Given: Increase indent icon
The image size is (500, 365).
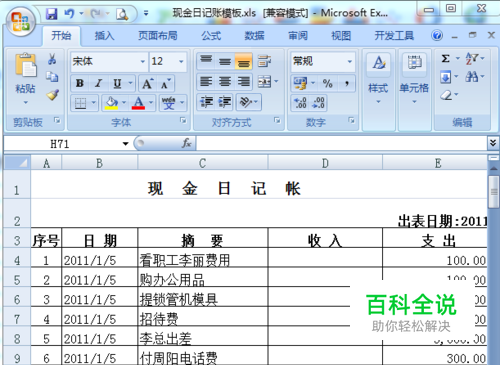Looking at the screenshot, I should (x=225, y=102).
